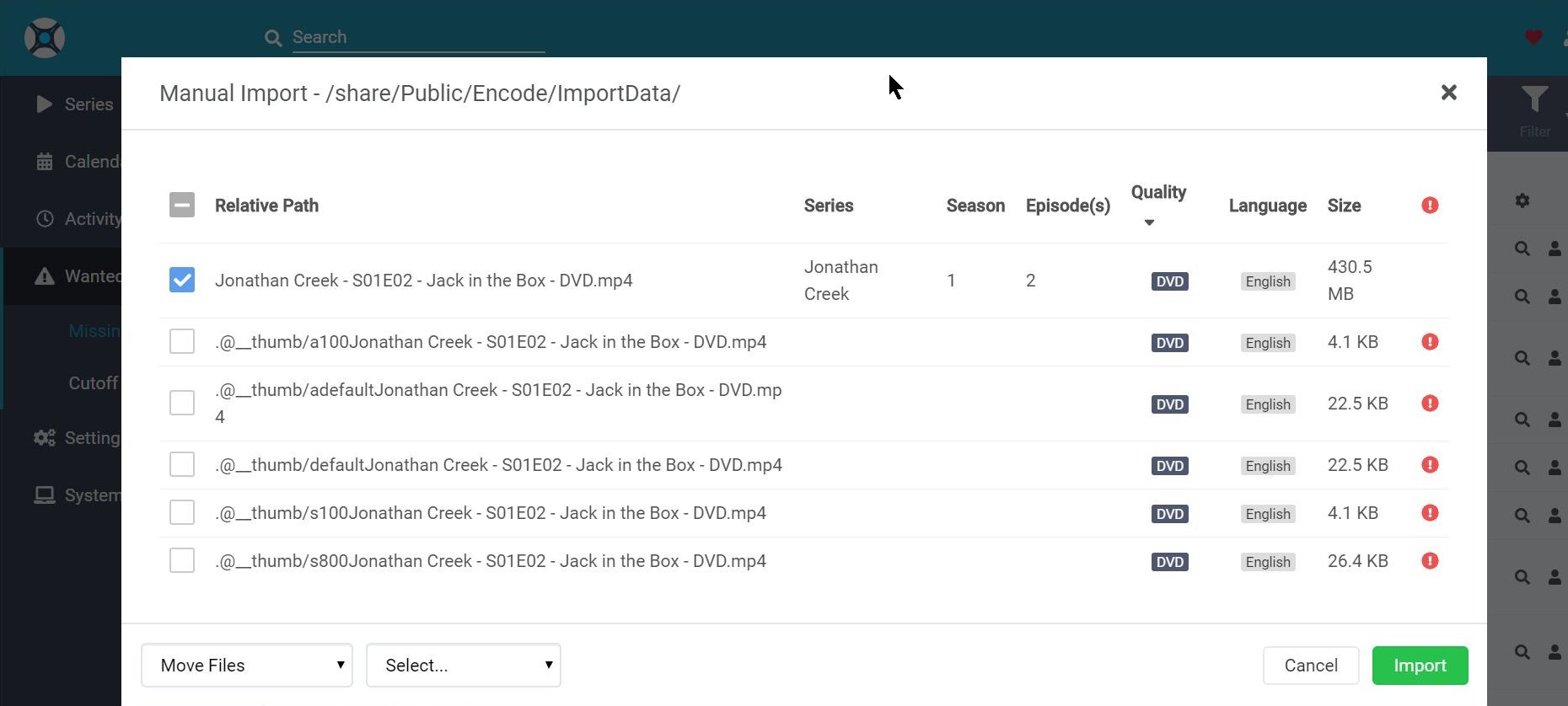The width and height of the screenshot is (1568, 706).
Task: Open the Move Files import mode dropdown
Action: (247, 666)
